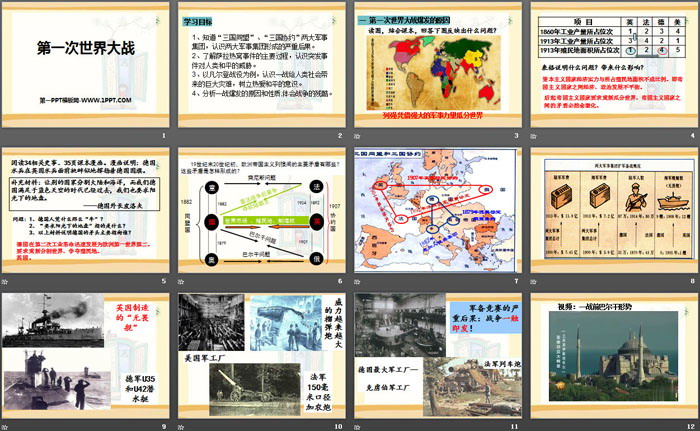The image size is (700, 431).
Task: Click slide number 10 label
Action: [x=338, y=427]
